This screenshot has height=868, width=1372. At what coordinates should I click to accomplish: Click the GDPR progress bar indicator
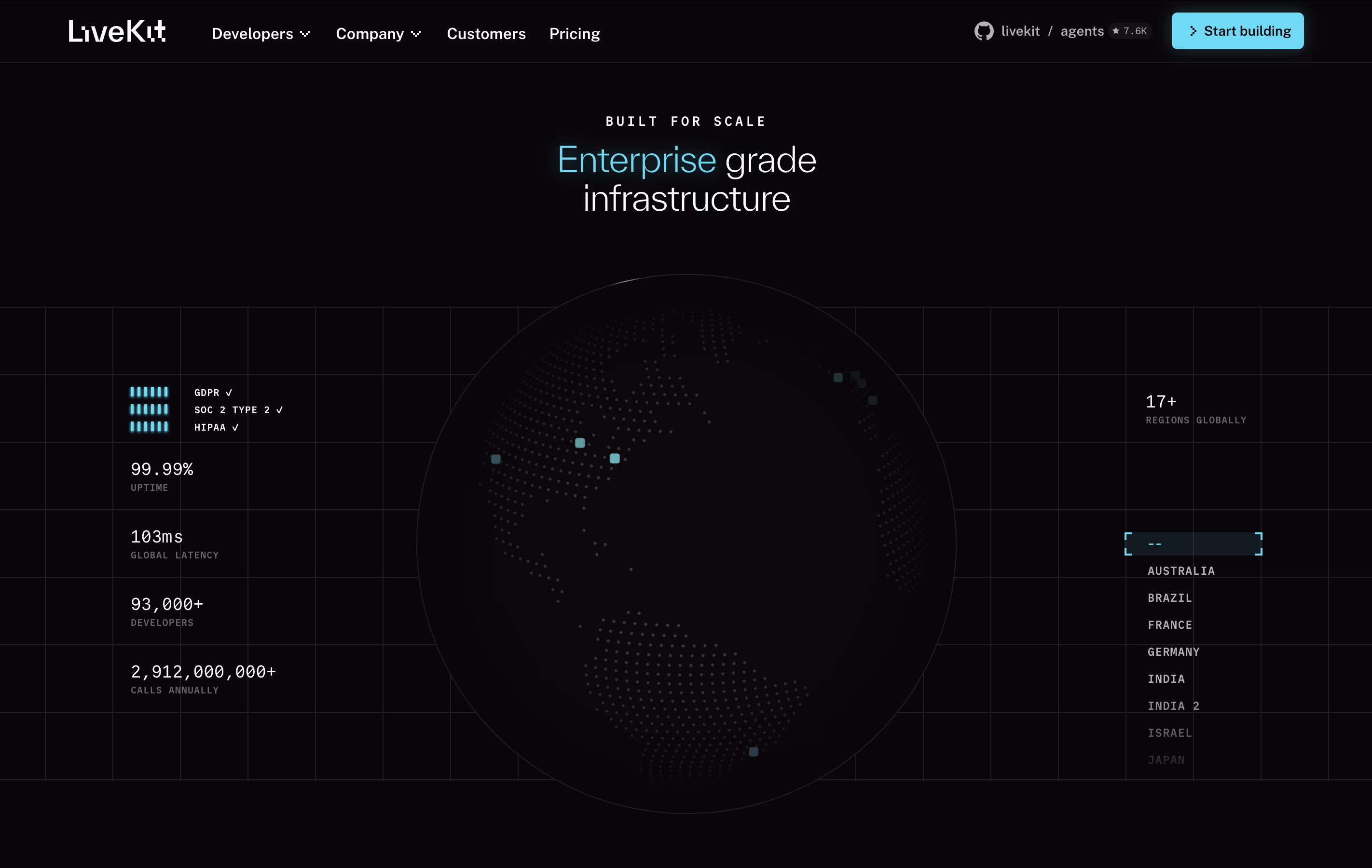[149, 392]
